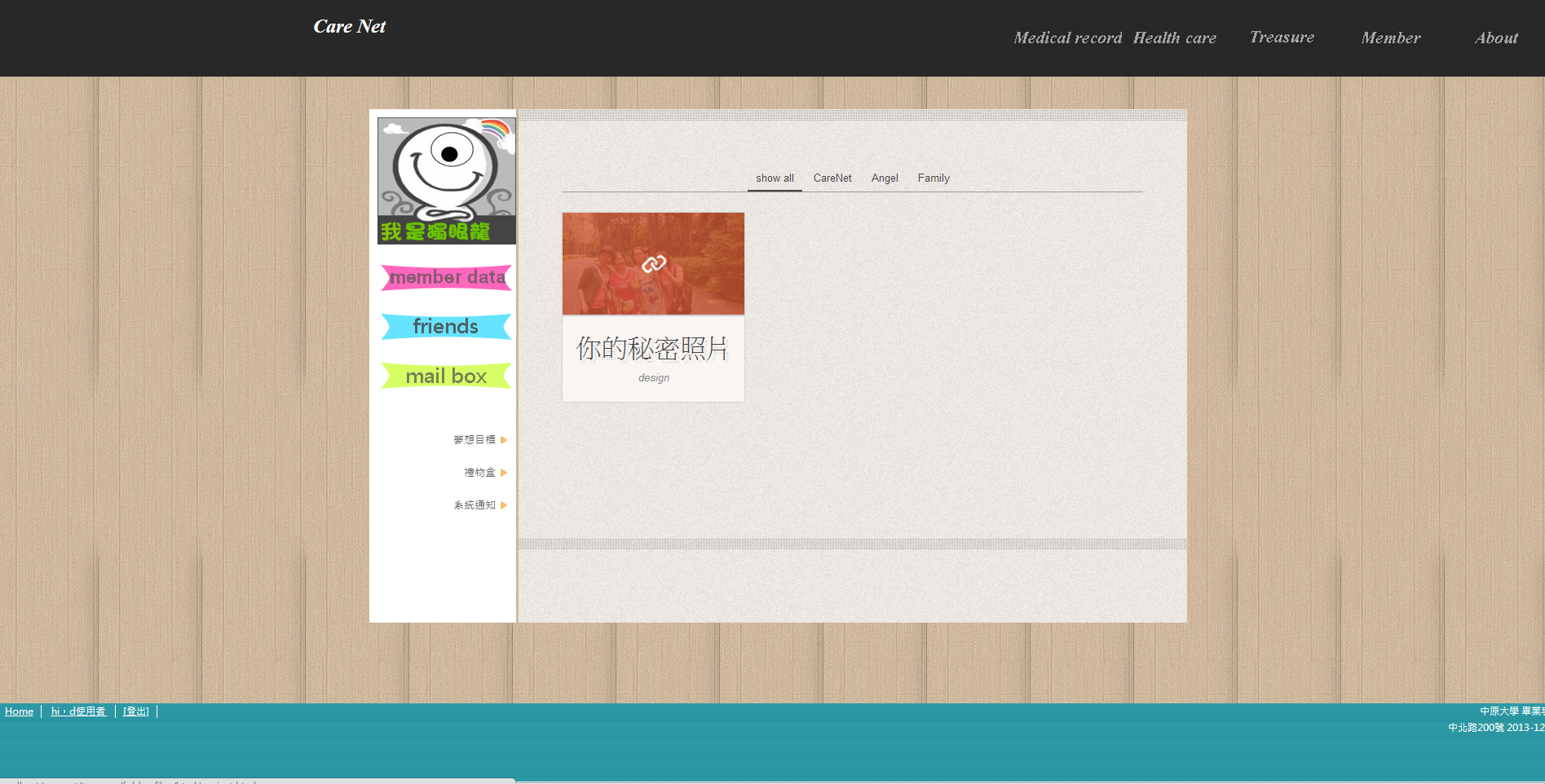The image size is (1545, 784).
Task: Click the Care Net logo
Action: click(x=350, y=27)
